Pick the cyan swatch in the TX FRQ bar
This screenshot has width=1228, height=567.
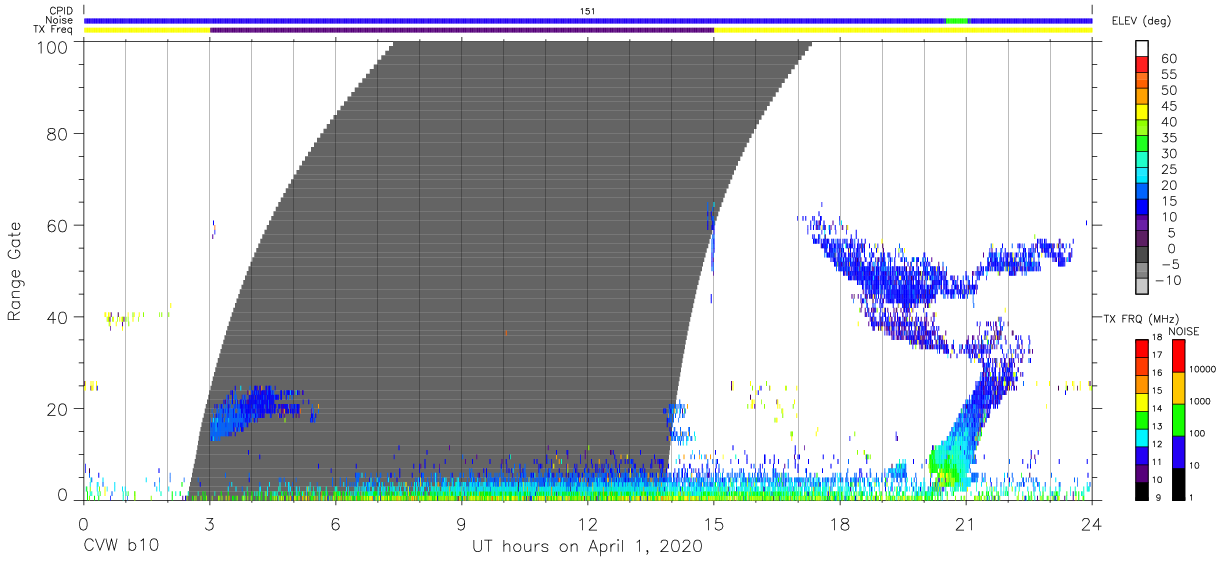[x=1142, y=437]
